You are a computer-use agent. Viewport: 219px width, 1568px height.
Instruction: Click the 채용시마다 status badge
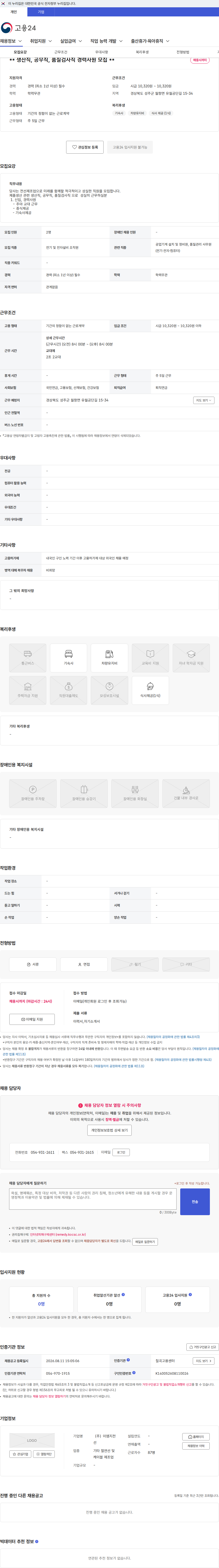200,60
